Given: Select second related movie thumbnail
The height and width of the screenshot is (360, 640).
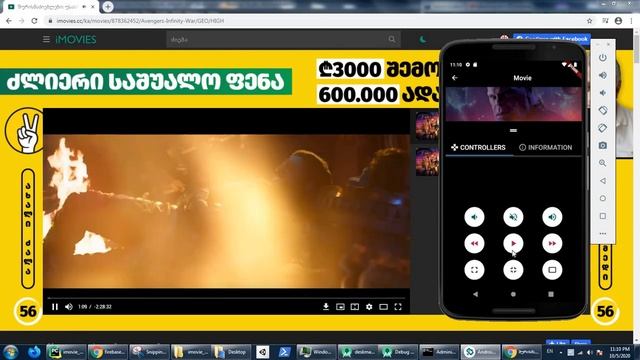Looking at the screenshot, I should tap(427, 162).
